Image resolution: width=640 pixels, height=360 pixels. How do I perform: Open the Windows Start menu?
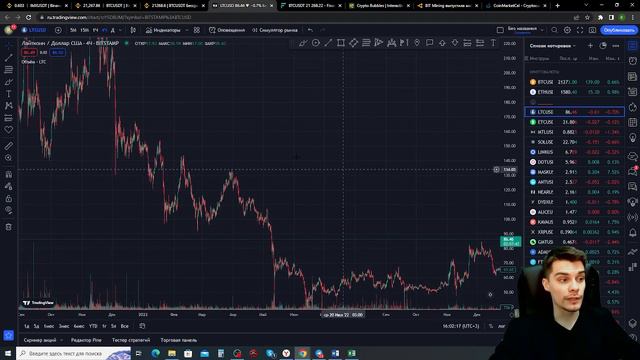point(8,353)
